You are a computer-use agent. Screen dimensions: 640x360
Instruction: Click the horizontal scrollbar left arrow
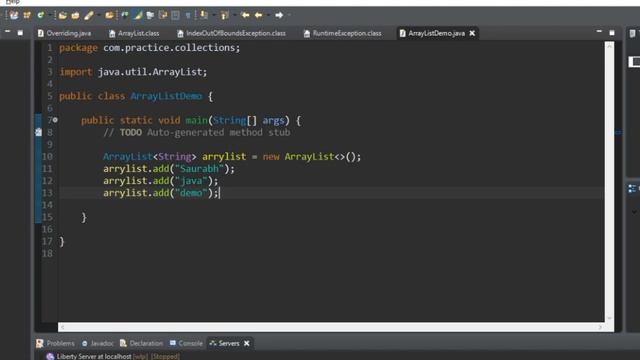(x=62, y=327)
